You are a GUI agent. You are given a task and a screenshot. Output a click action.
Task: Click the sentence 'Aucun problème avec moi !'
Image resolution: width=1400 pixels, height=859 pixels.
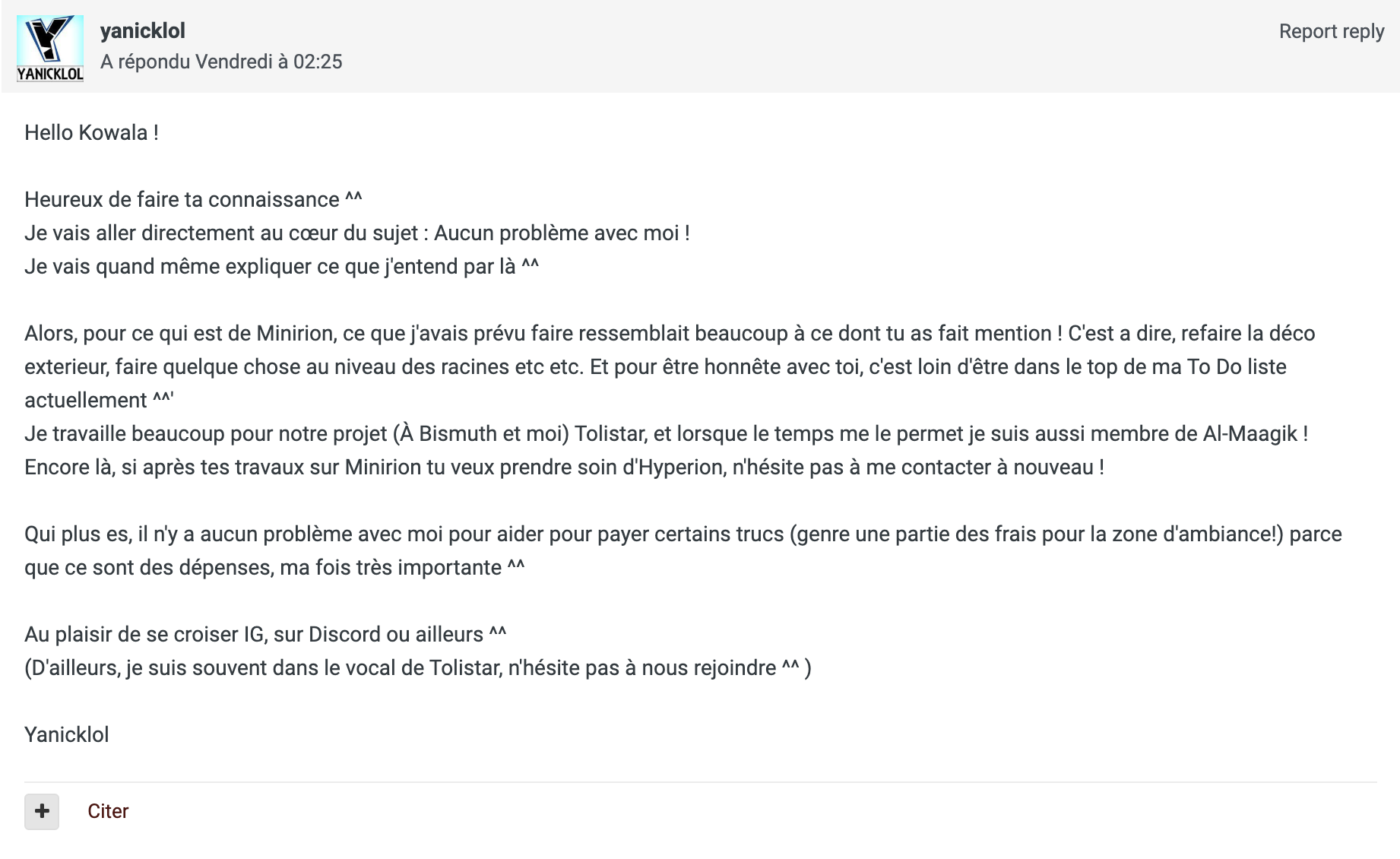[562, 233]
